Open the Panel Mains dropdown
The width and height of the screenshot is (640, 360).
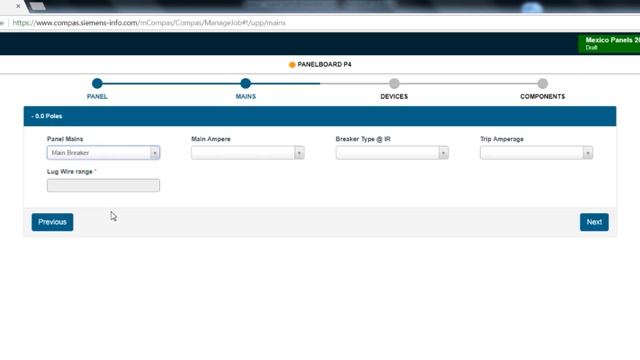coord(103,153)
